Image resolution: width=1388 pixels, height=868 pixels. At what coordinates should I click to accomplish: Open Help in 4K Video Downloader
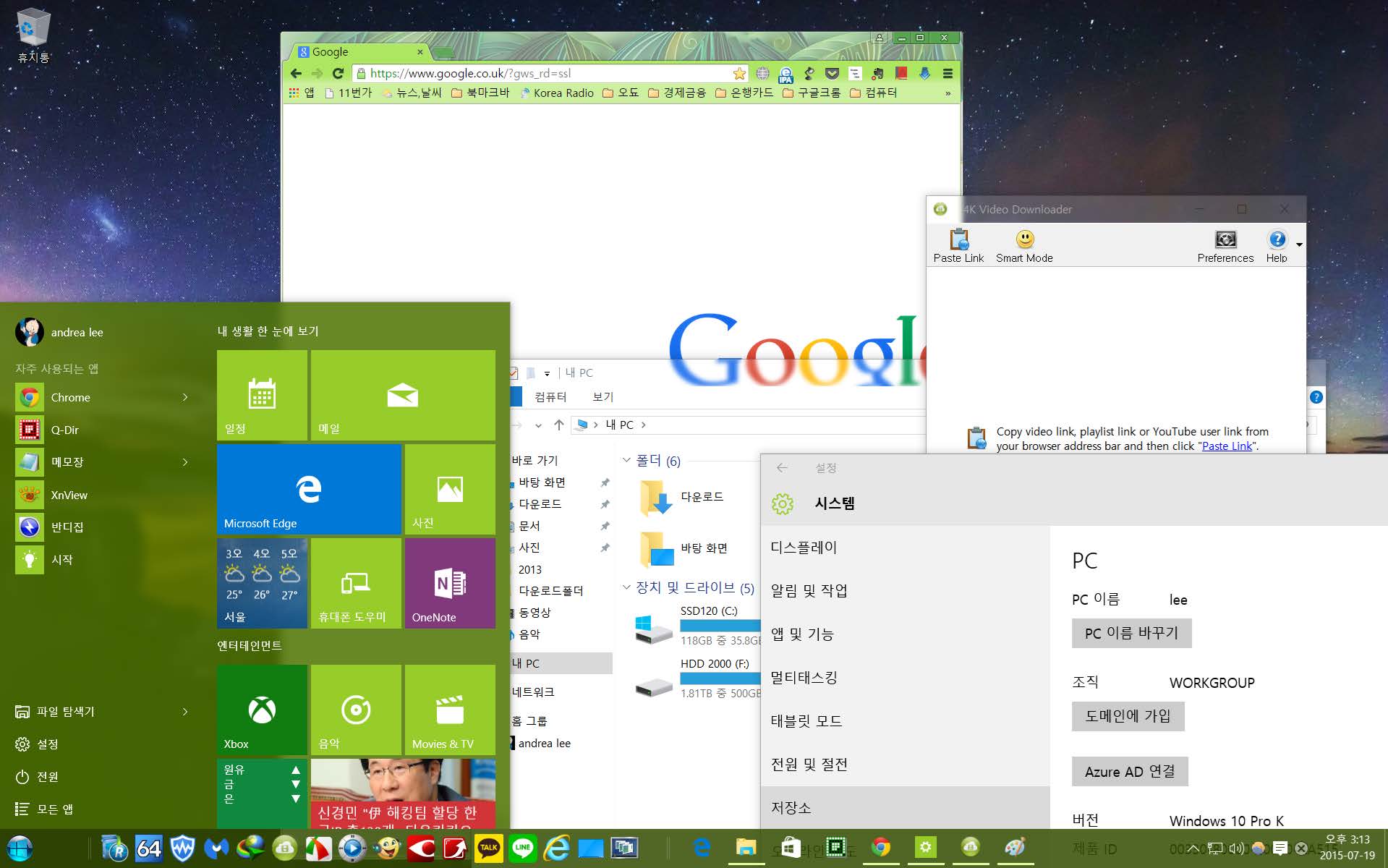click(x=1277, y=245)
